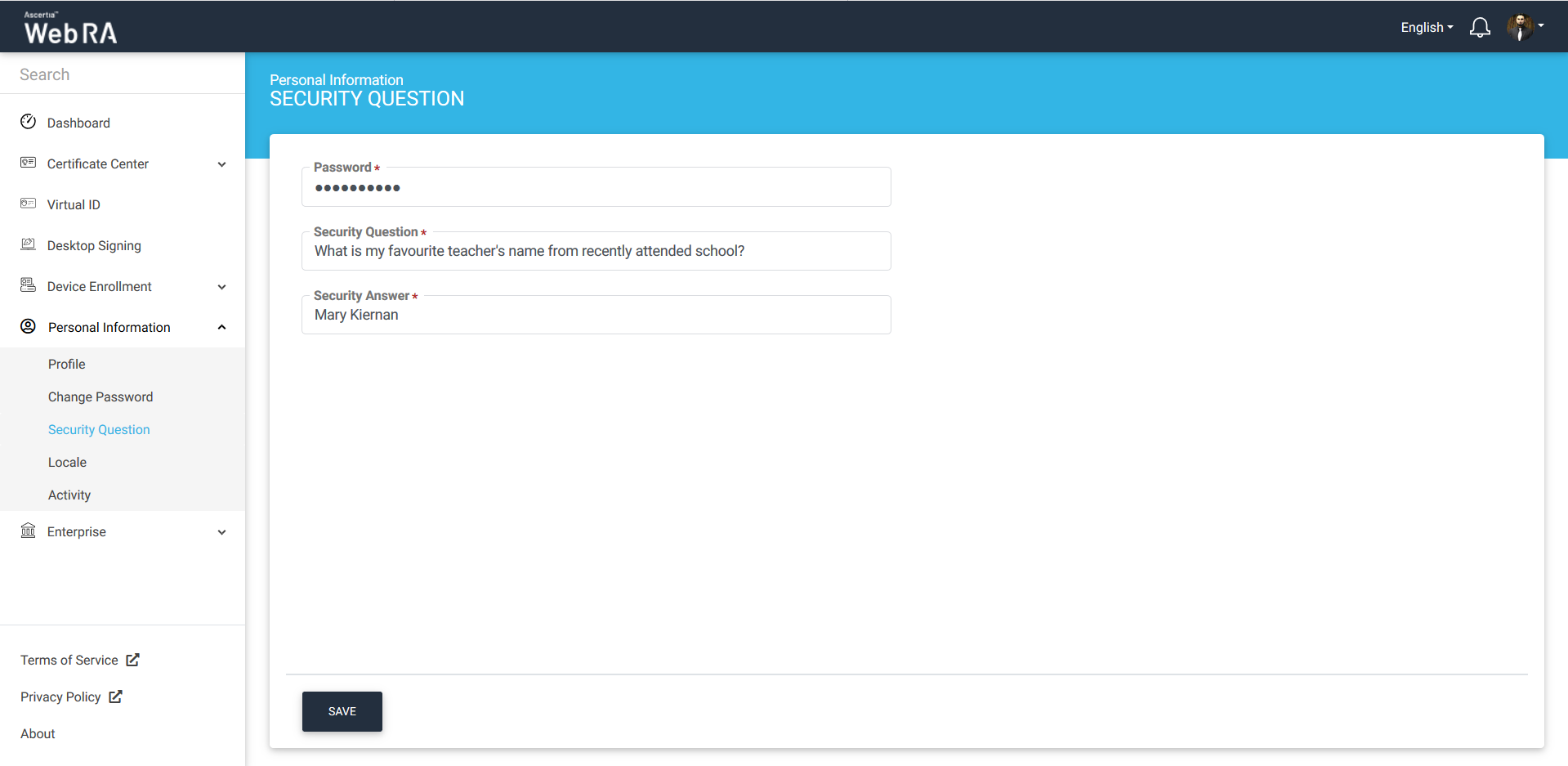Click the Virtual ID card icon

(28, 204)
